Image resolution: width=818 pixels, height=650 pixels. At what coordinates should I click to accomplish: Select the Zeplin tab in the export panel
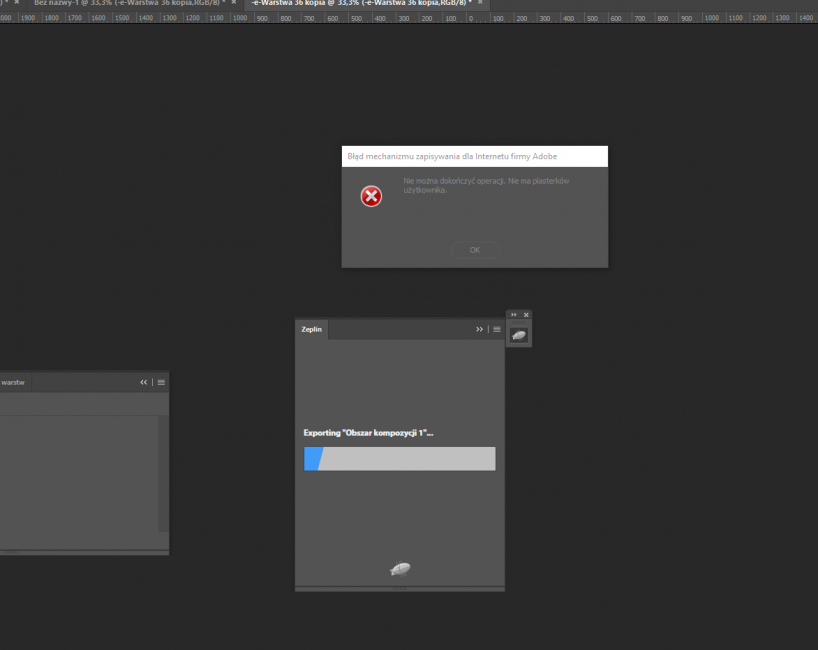click(310, 329)
